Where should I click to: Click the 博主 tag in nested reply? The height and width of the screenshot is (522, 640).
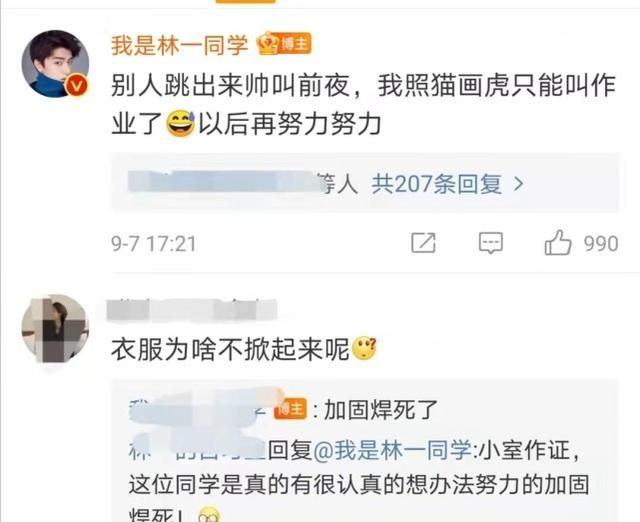click(291, 409)
